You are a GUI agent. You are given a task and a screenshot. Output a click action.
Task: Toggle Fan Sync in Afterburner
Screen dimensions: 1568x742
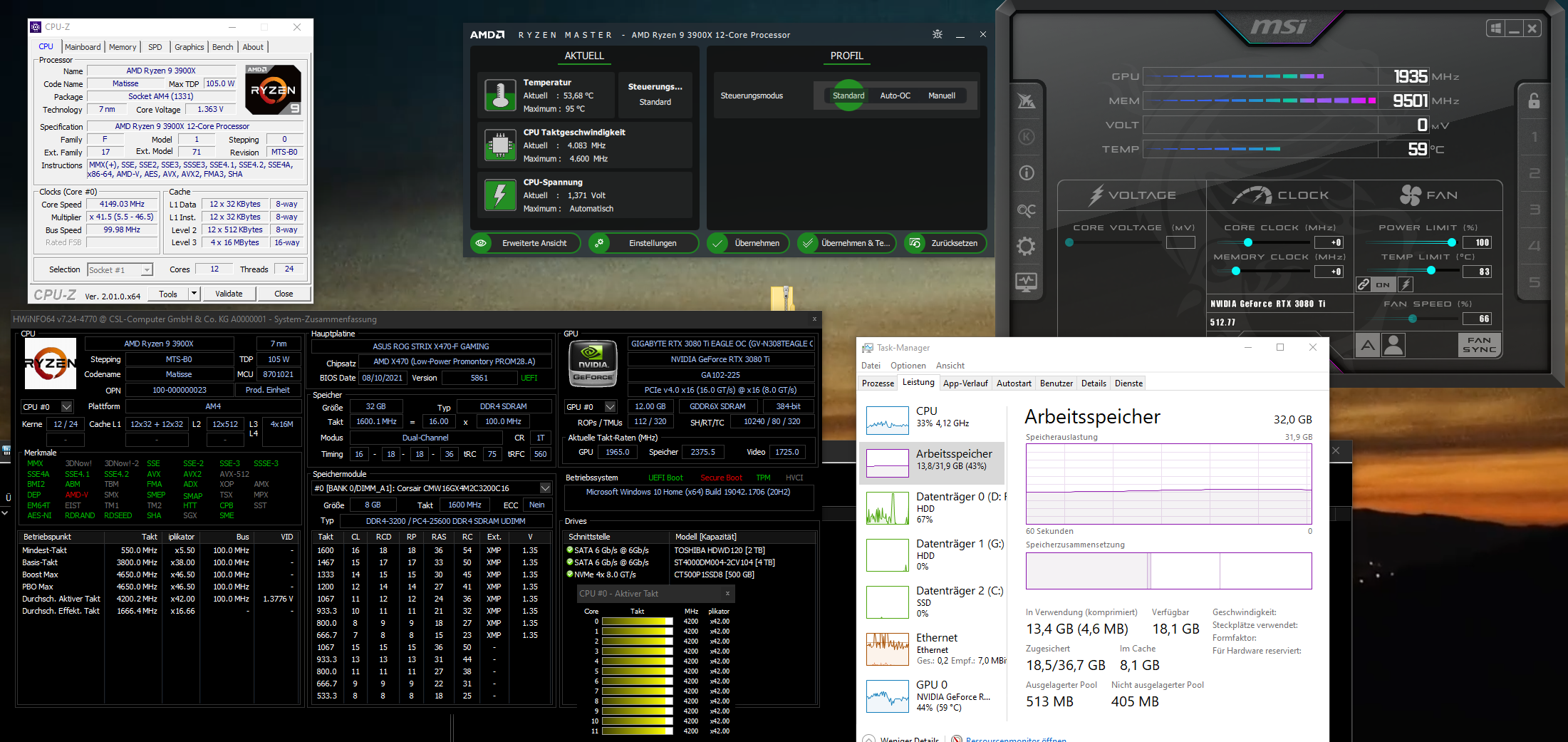pos(1479,346)
